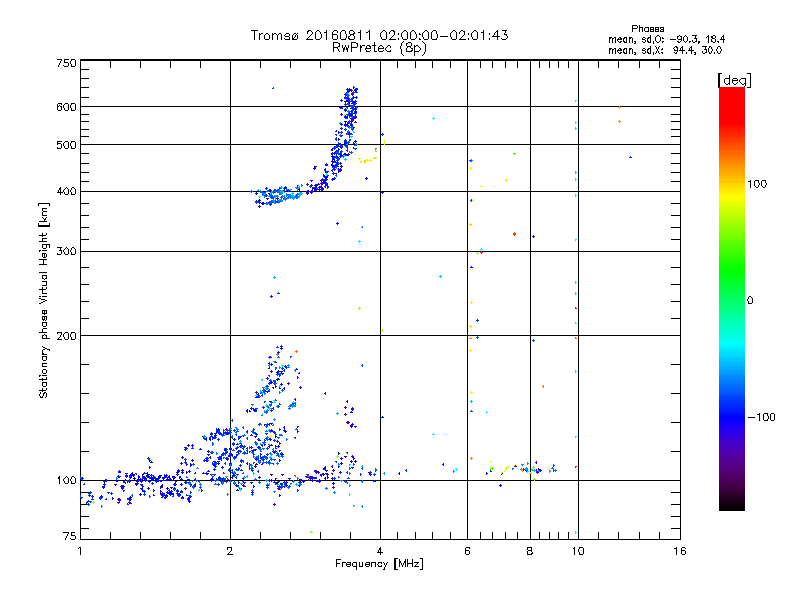Viewport: 800px width, 600px height.
Task: Click the '400' height axis tick label
Action: [x=66, y=192]
